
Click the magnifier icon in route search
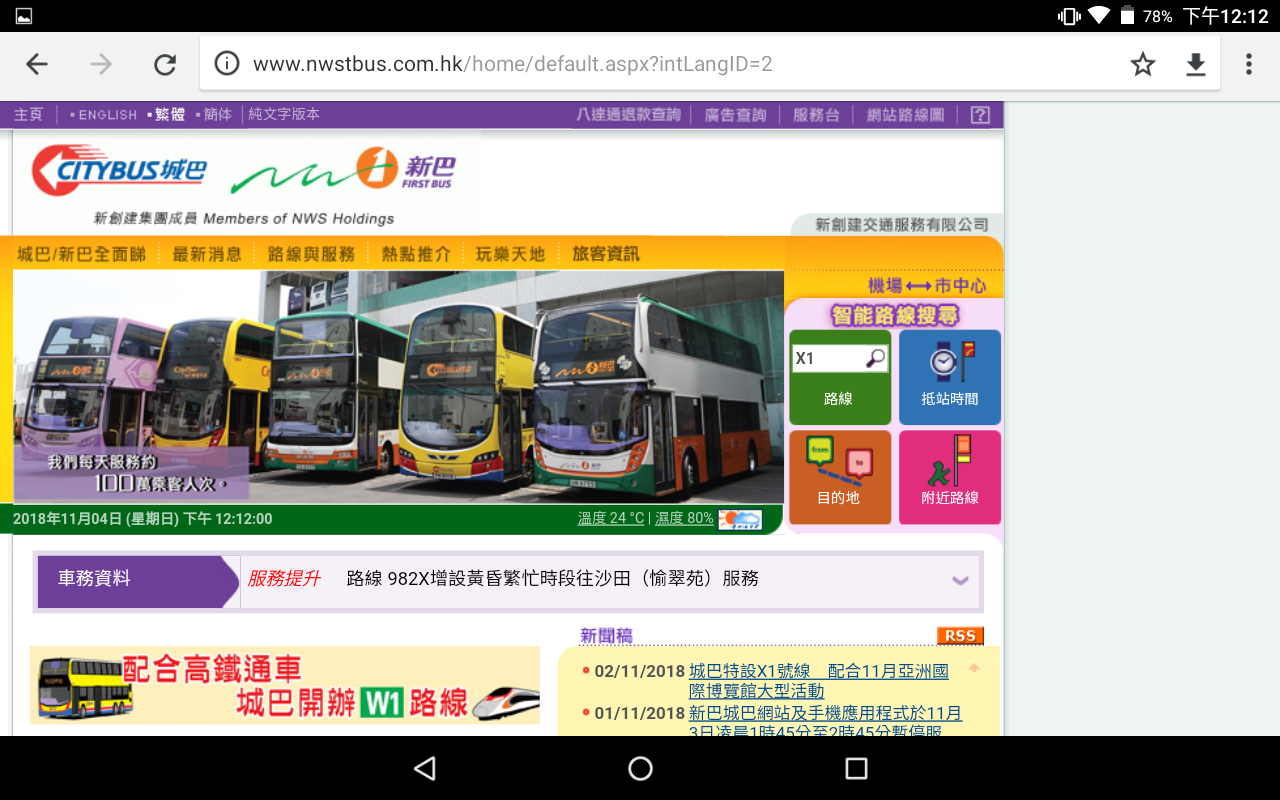pos(875,358)
